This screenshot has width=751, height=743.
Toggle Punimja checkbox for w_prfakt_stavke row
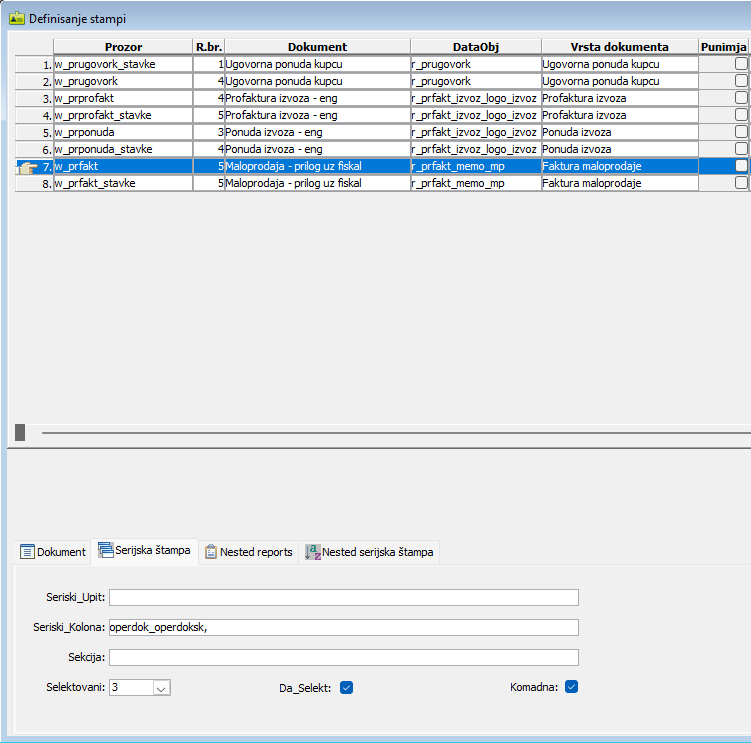[x=741, y=183]
